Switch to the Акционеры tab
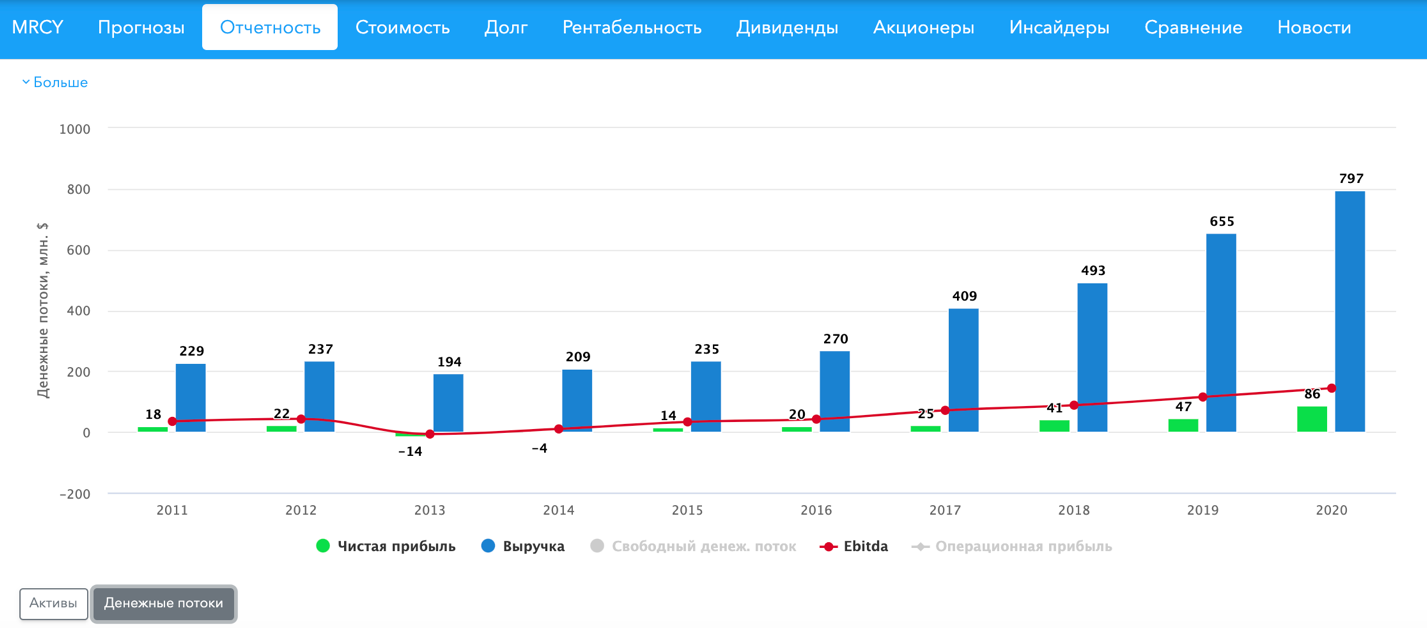Viewport: 1427px width, 628px height. click(923, 28)
